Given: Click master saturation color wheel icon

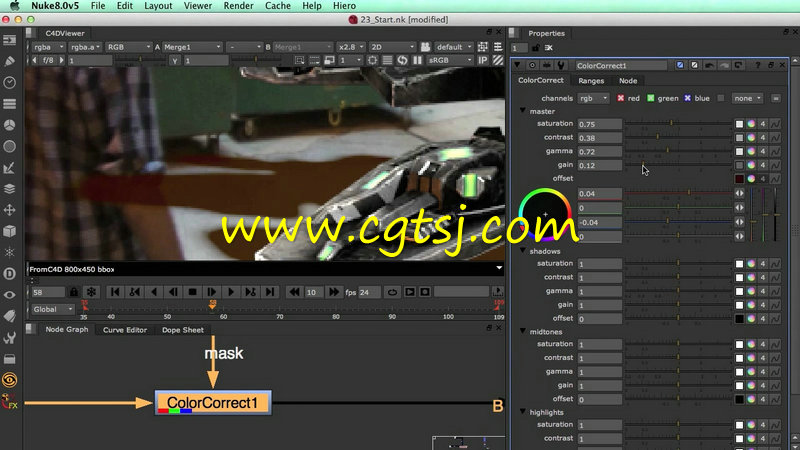Looking at the screenshot, I should (751, 124).
